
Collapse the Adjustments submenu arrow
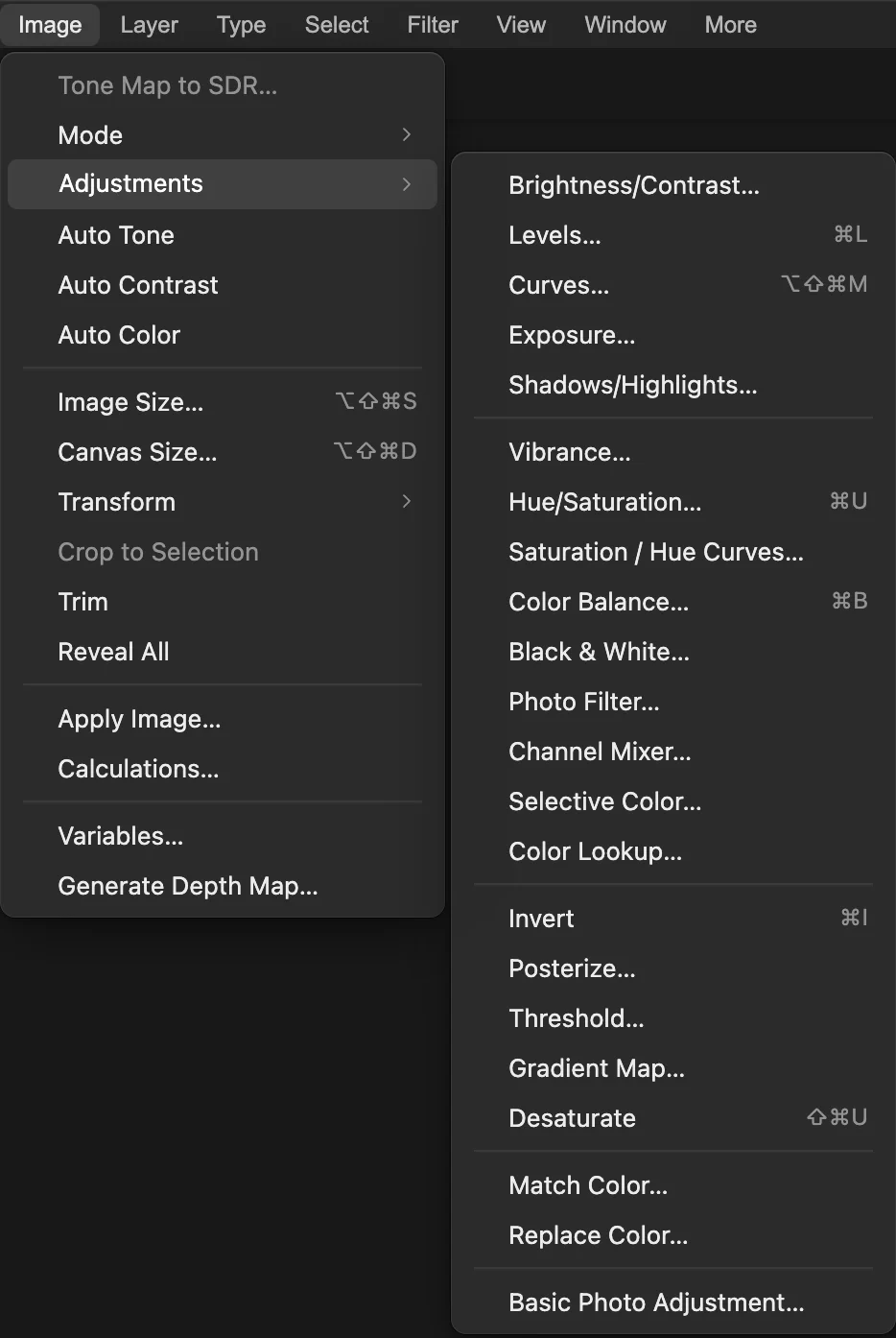point(407,183)
